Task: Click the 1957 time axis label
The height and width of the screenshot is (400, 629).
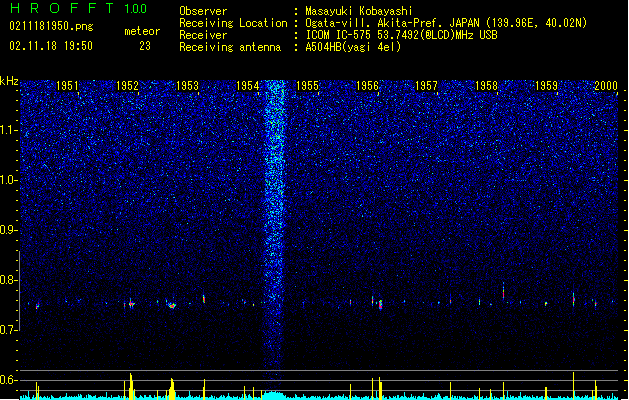Action: (x=426, y=86)
